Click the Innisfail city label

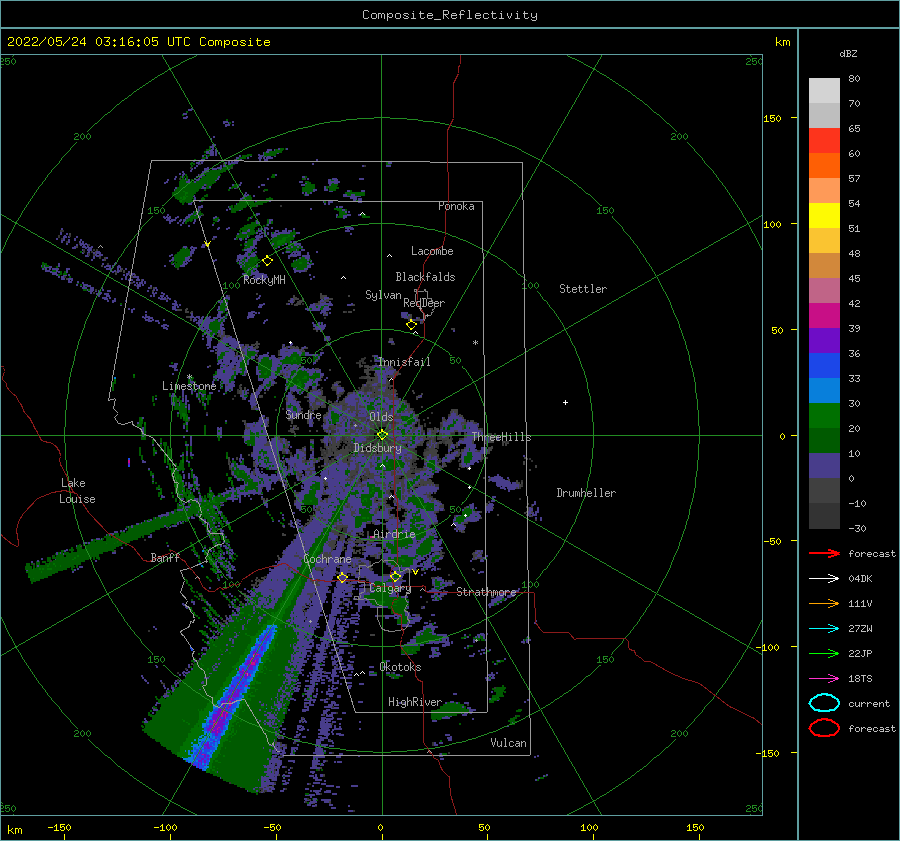404,362
